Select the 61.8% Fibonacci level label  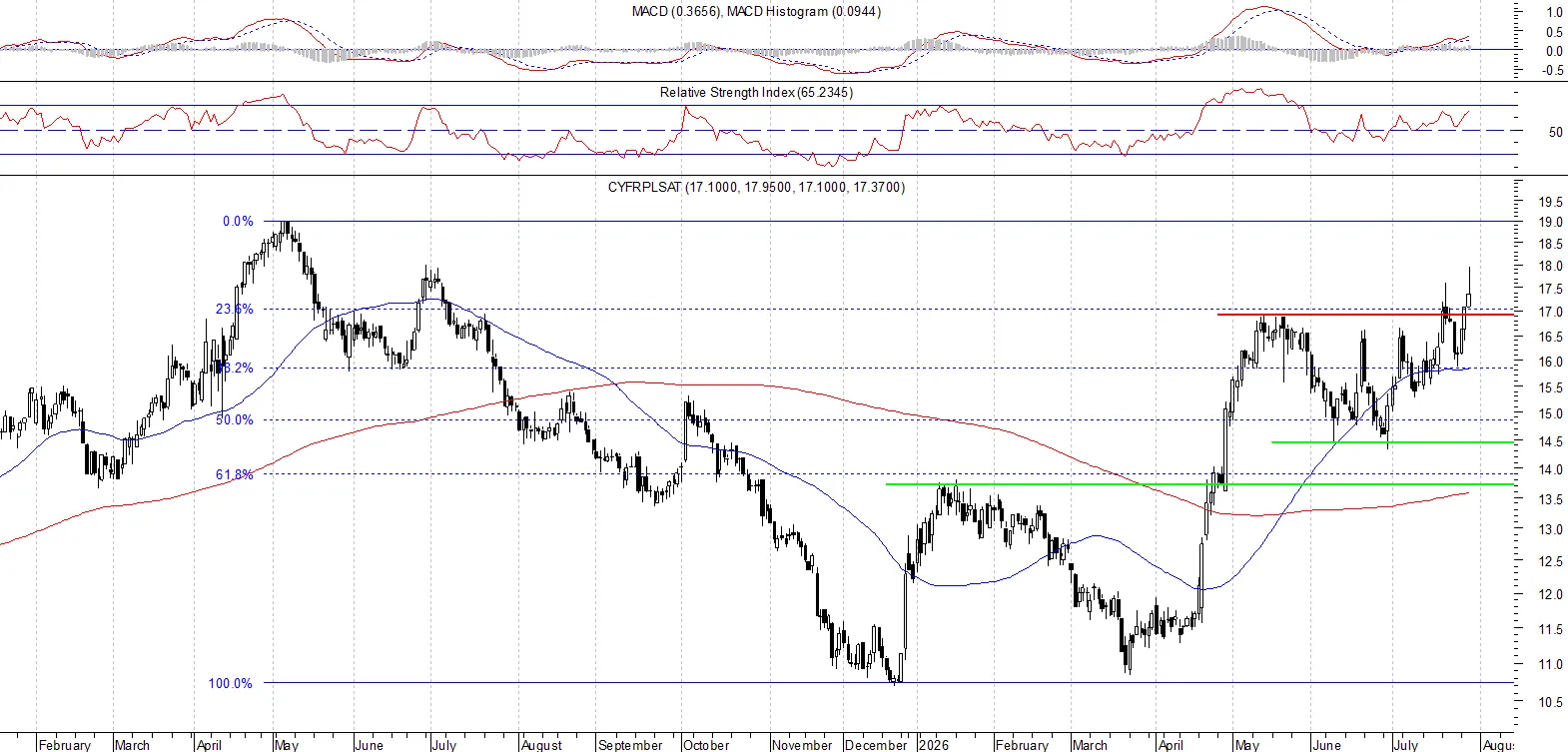click(x=234, y=475)
